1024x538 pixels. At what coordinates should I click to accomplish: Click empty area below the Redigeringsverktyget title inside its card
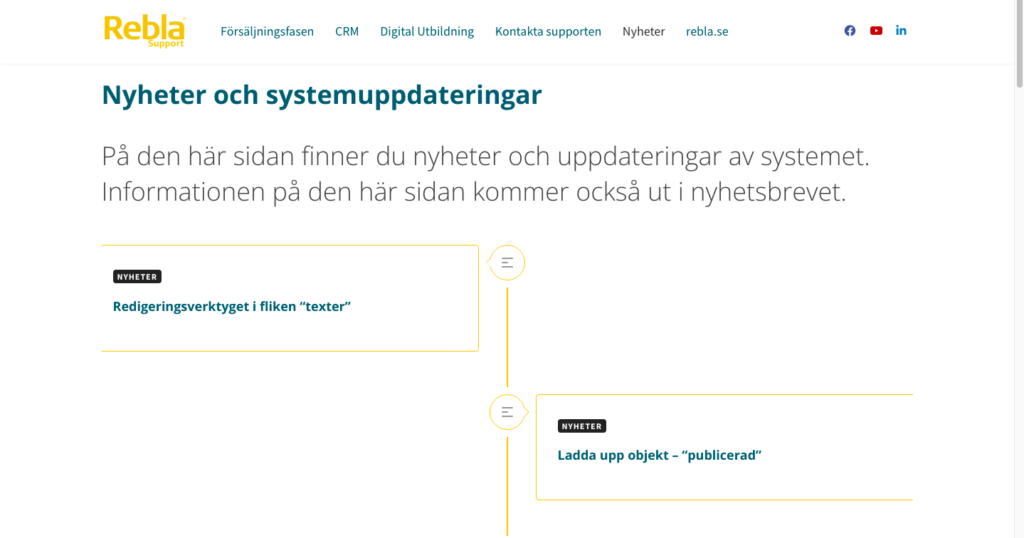point(290,333)
